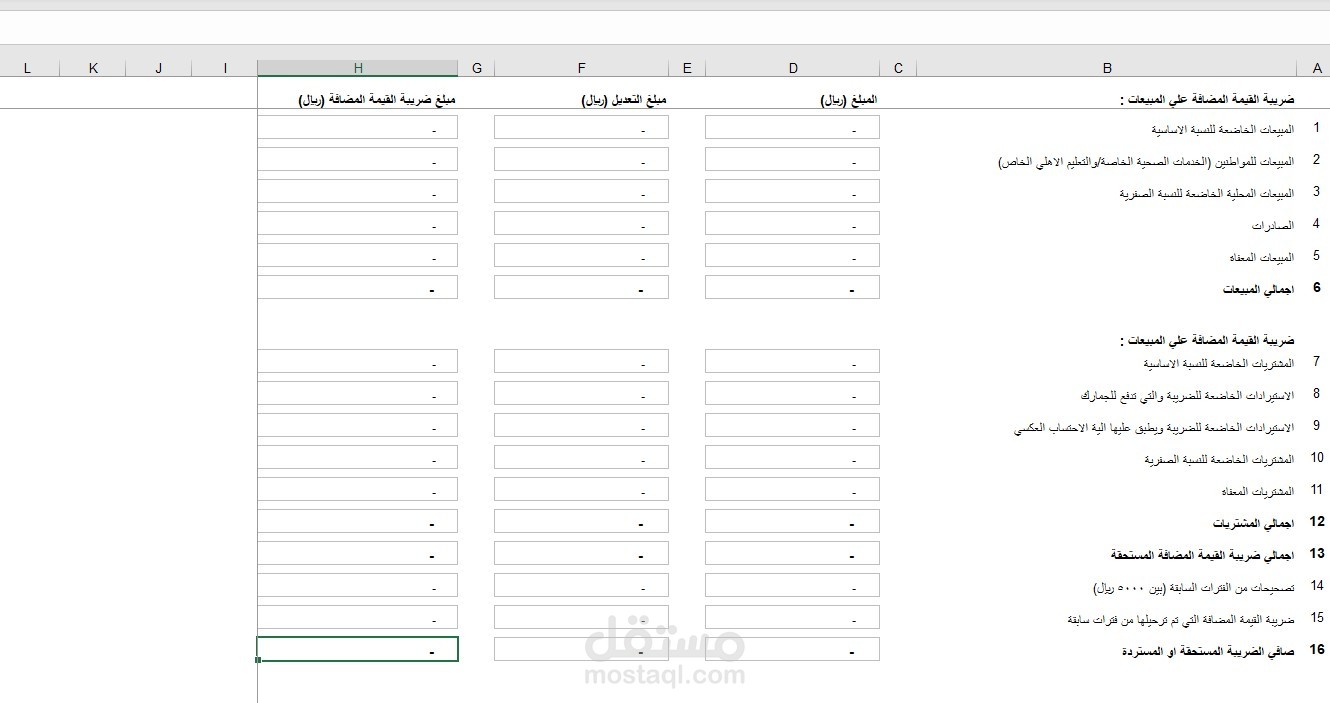Select label 'المشتريات الخاضعة للنسبة الاساسية'
This screenshot has height=703, width=1330.
coord(1219,363)
